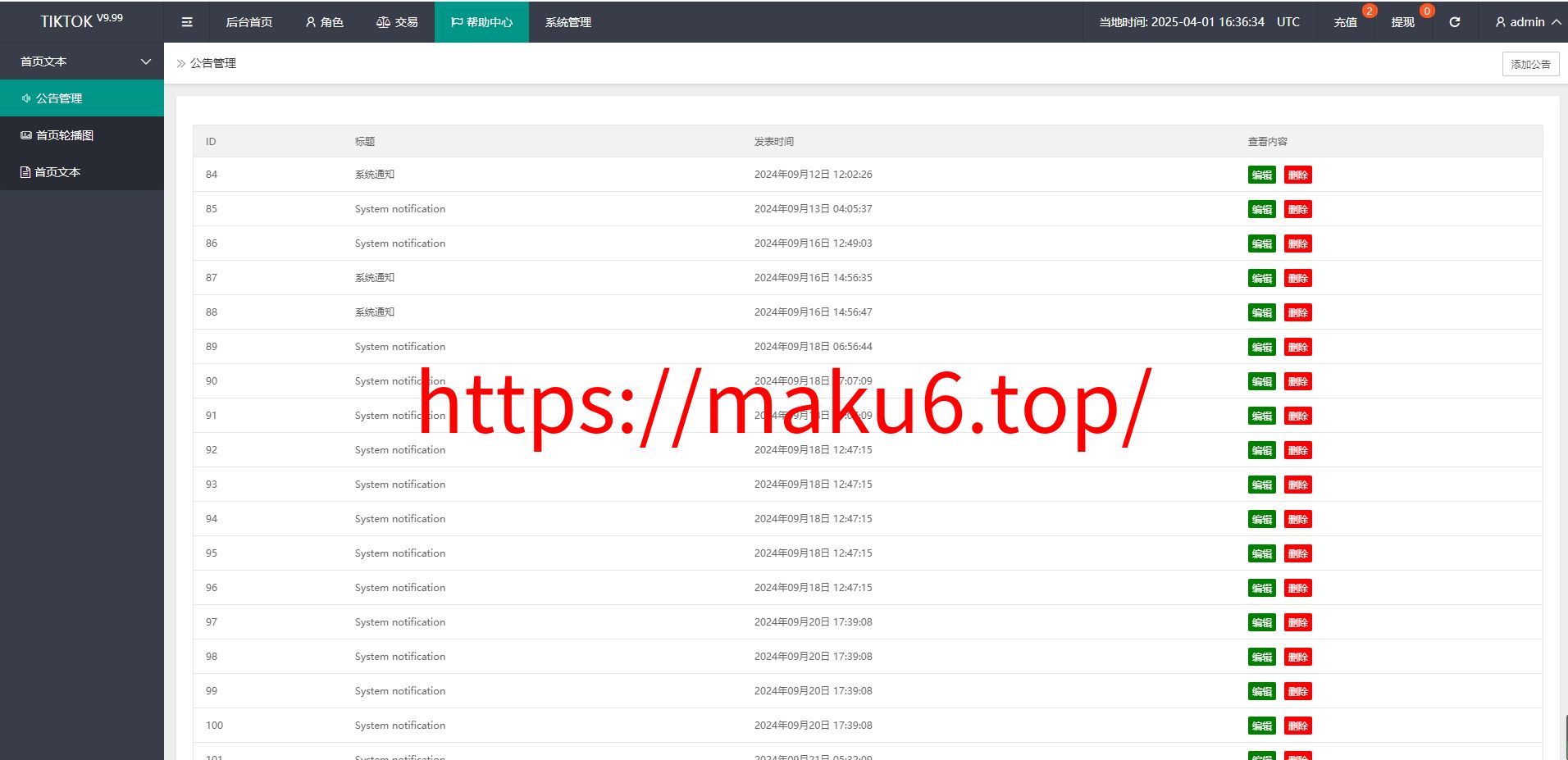Open 首页轮播图 in the sidebar
Screen dimensions: 1568x760
point(82,135)
